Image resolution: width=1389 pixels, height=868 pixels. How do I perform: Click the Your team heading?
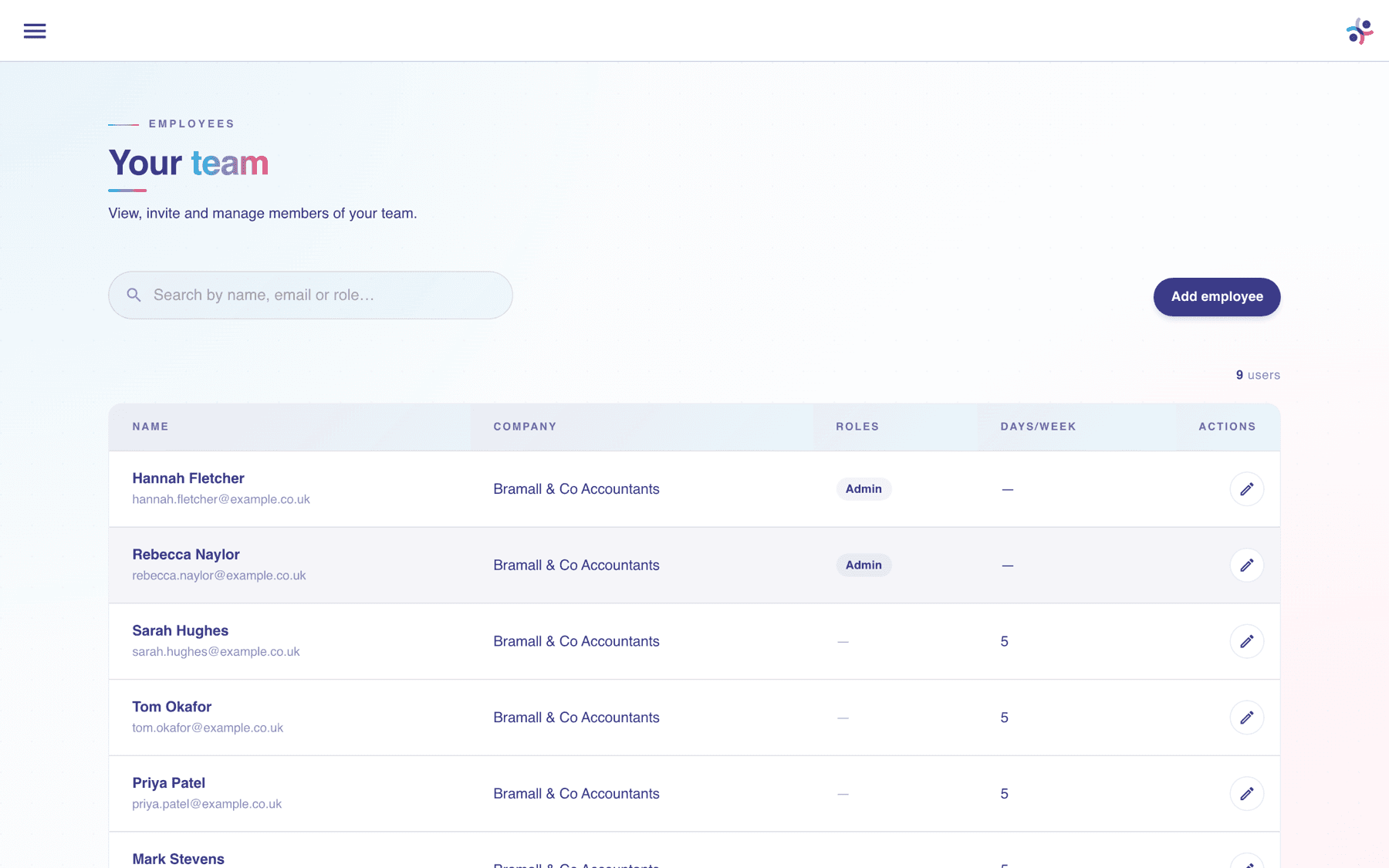pyautogui.click(x=188, y=163)
